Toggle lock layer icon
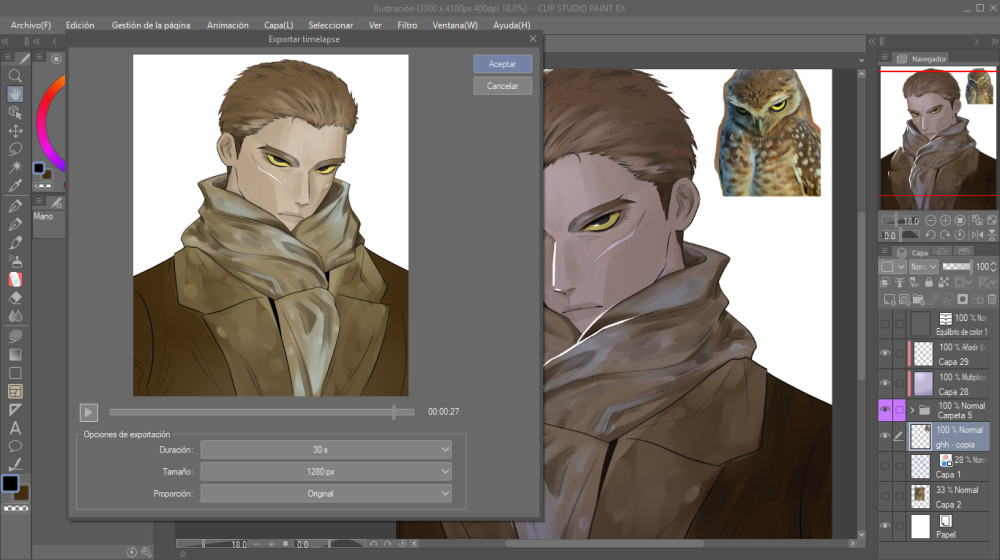Viewport: 1000px width, 560px height. 929,282
